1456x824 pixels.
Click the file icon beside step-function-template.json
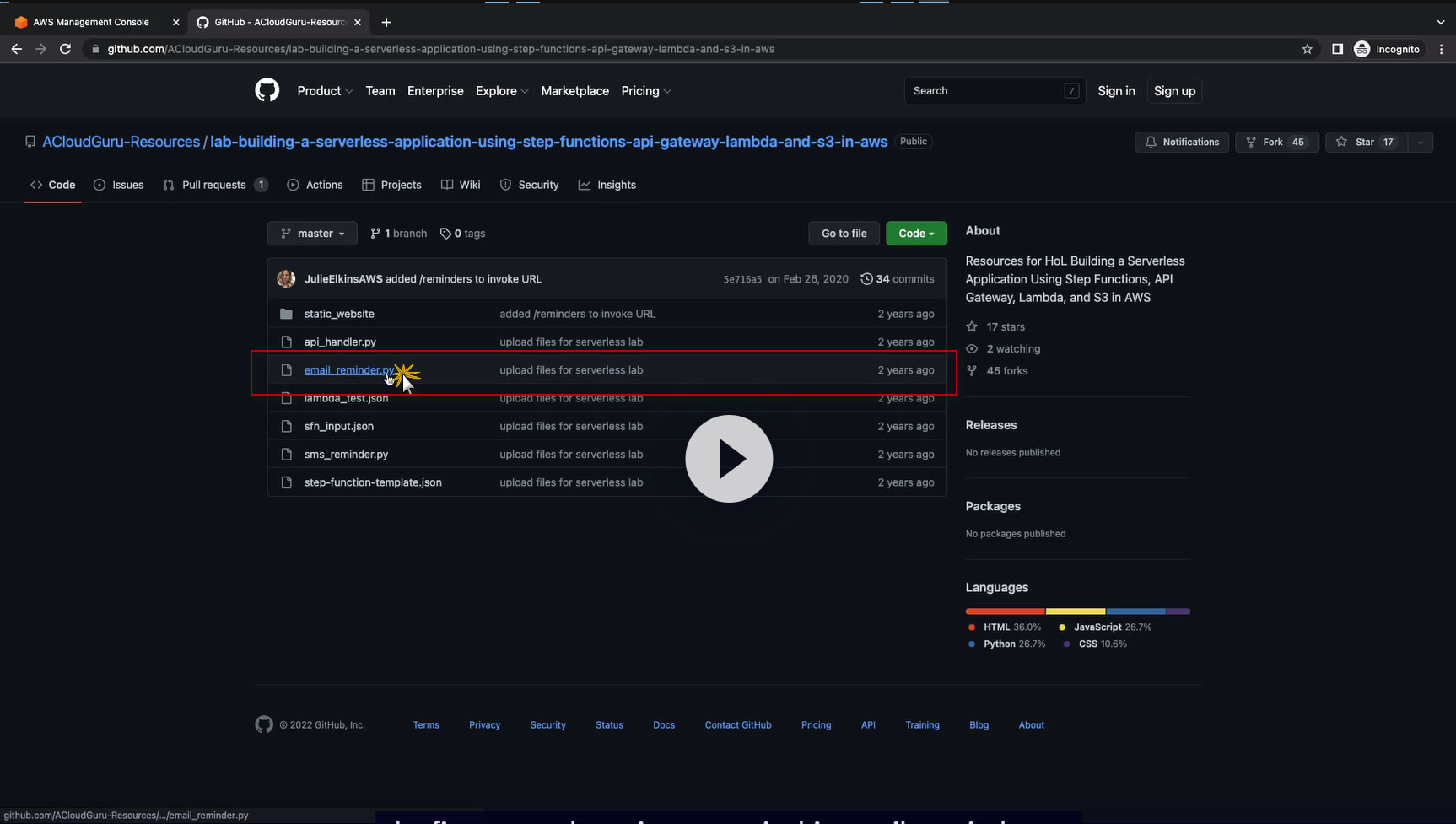tap(287, 482)
